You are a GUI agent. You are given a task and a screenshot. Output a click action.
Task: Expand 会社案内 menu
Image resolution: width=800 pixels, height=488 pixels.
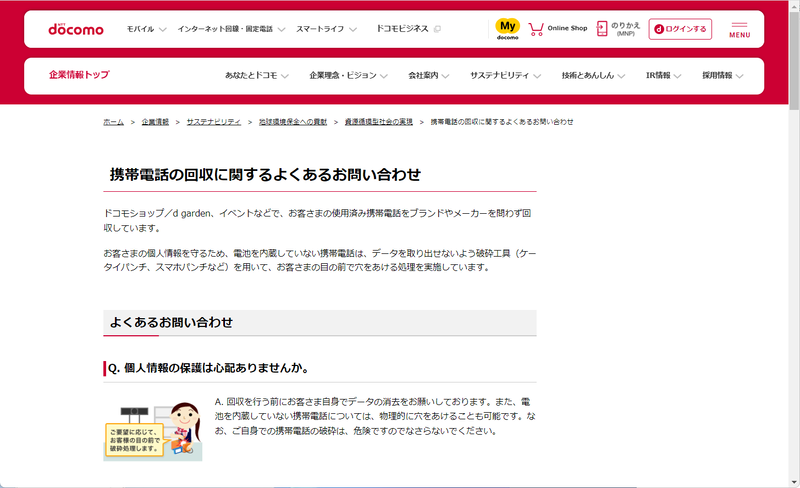tap(429, 76)
